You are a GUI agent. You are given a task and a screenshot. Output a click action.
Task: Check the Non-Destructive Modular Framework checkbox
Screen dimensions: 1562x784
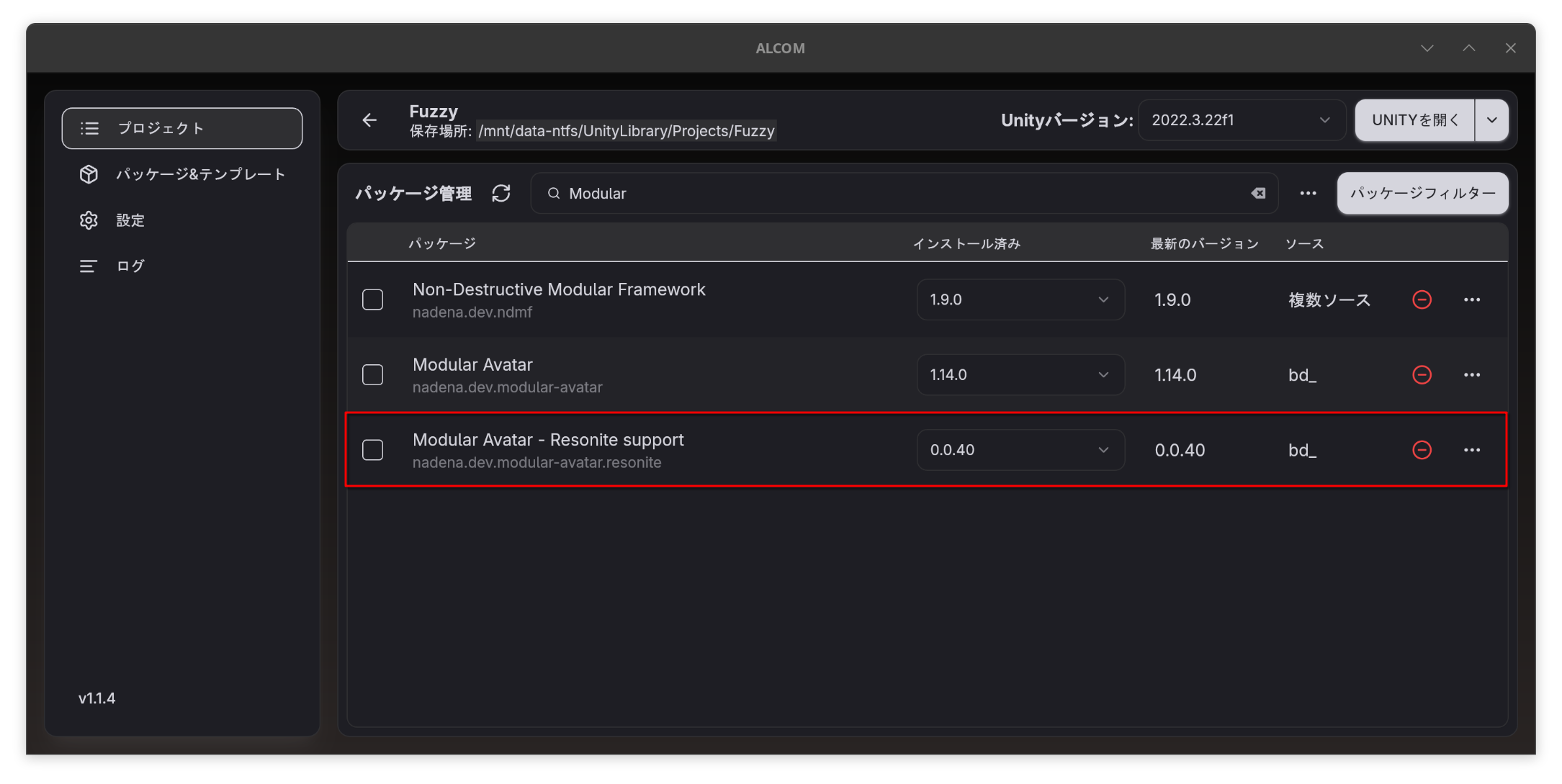coord(372,299)
